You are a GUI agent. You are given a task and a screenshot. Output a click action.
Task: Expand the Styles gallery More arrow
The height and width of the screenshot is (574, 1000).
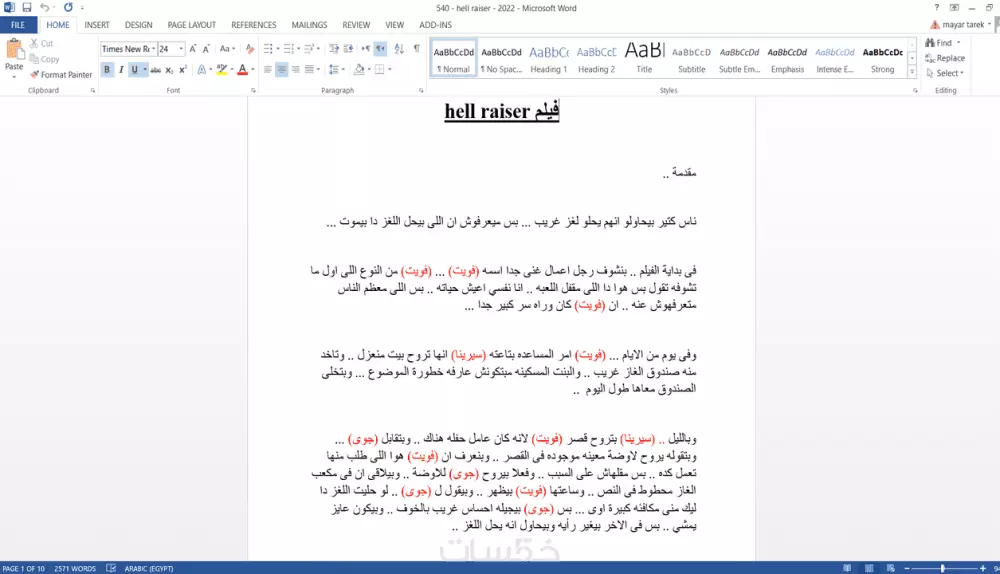point(912,73)
